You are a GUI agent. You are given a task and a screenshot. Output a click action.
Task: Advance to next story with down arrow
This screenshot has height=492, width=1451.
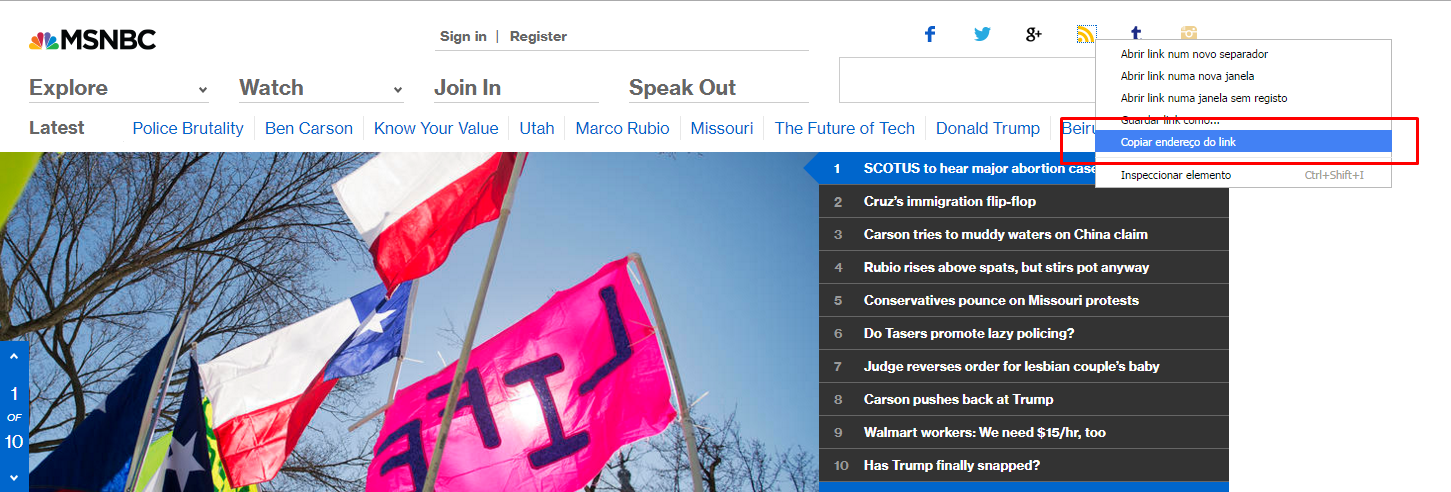tap(14, 477)
